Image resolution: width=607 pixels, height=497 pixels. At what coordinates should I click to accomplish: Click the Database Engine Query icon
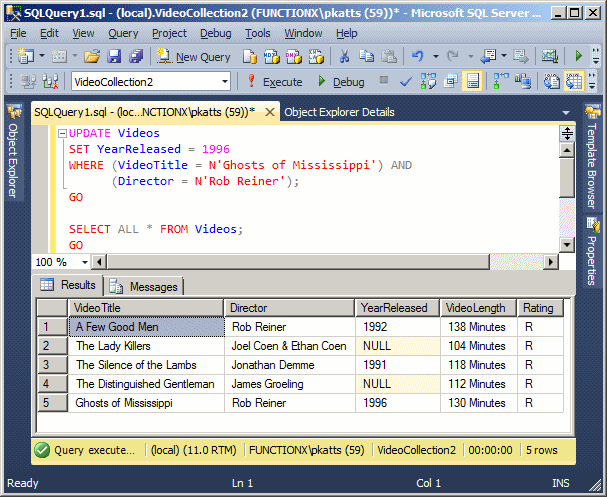250,57
